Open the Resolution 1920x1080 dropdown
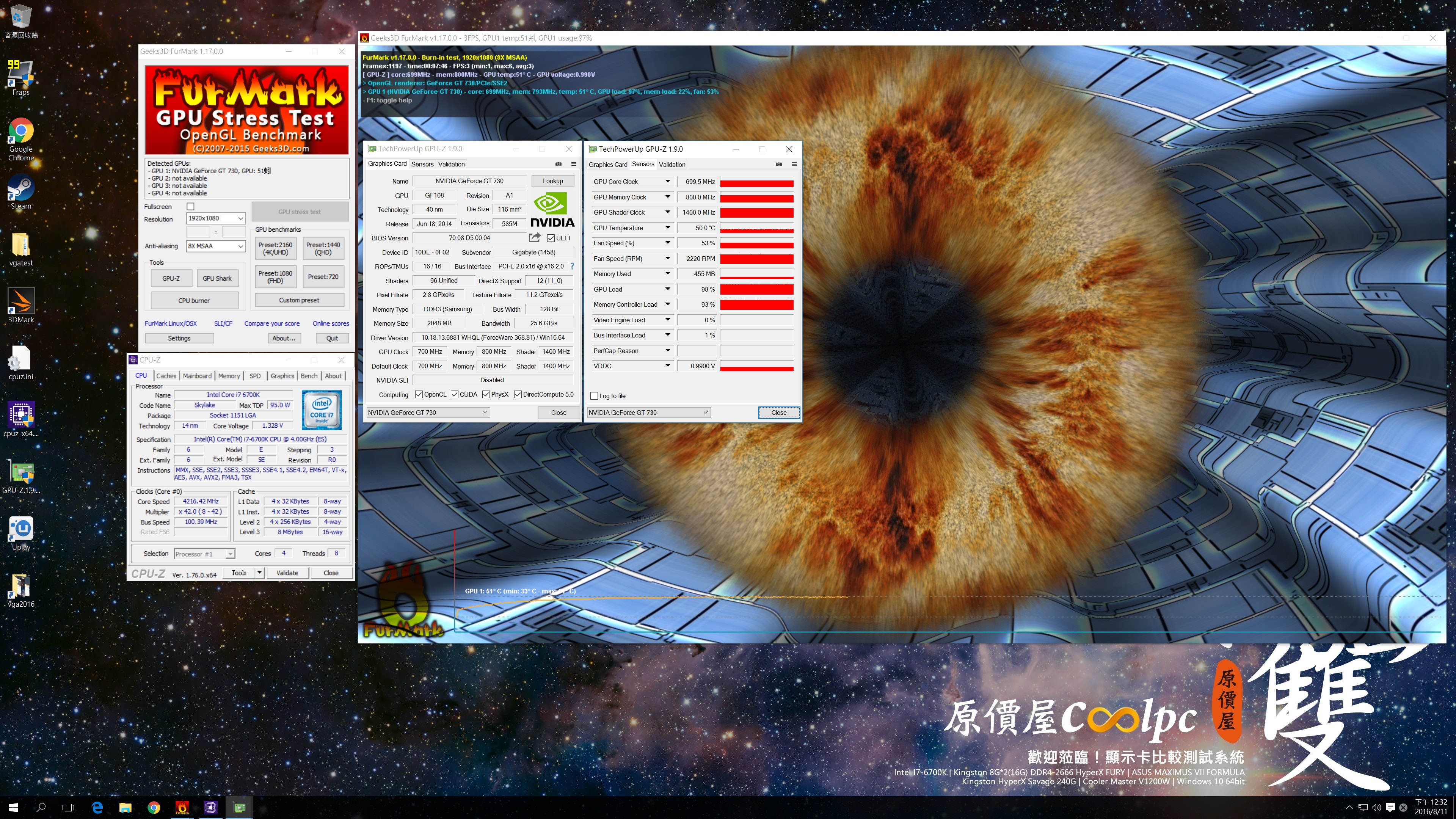Viewport: 1456px width, 819px height. click(216, 218)
